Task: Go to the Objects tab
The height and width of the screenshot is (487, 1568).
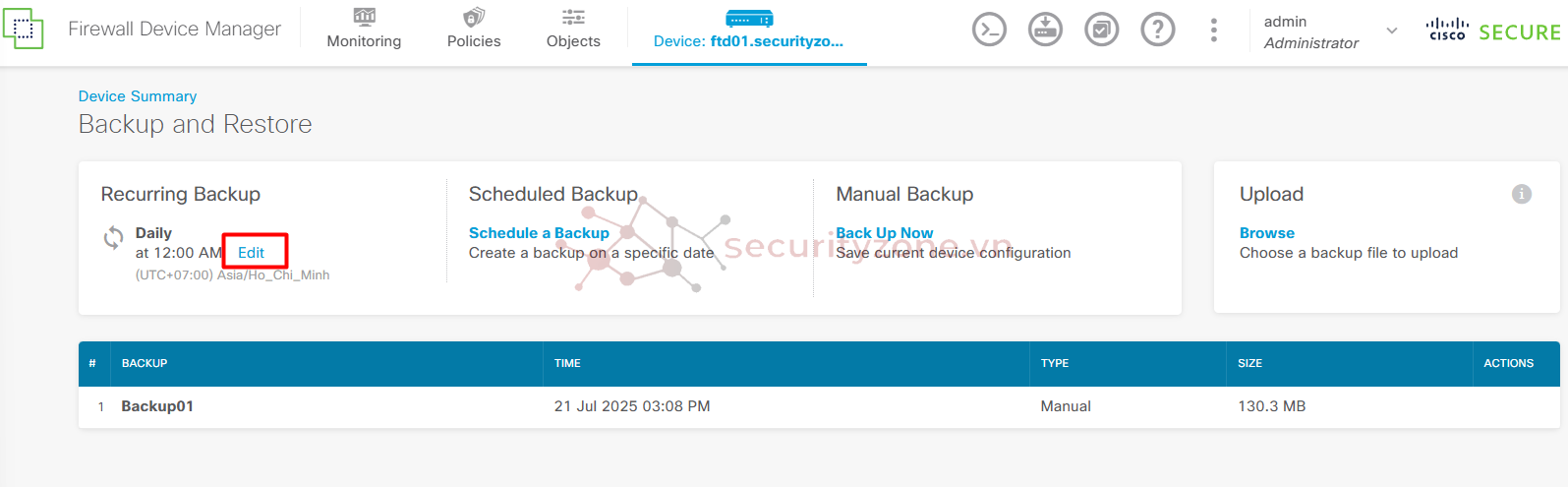Action: click(573, 30)
